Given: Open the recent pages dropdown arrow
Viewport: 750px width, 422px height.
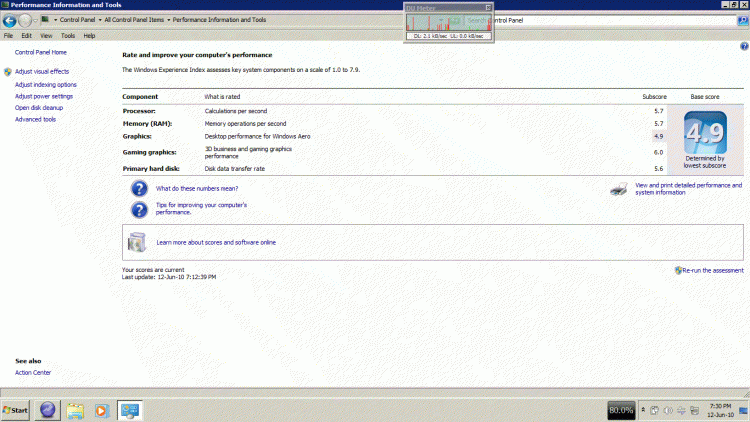Looking at the screenshot, I should (x=35, y=21).
